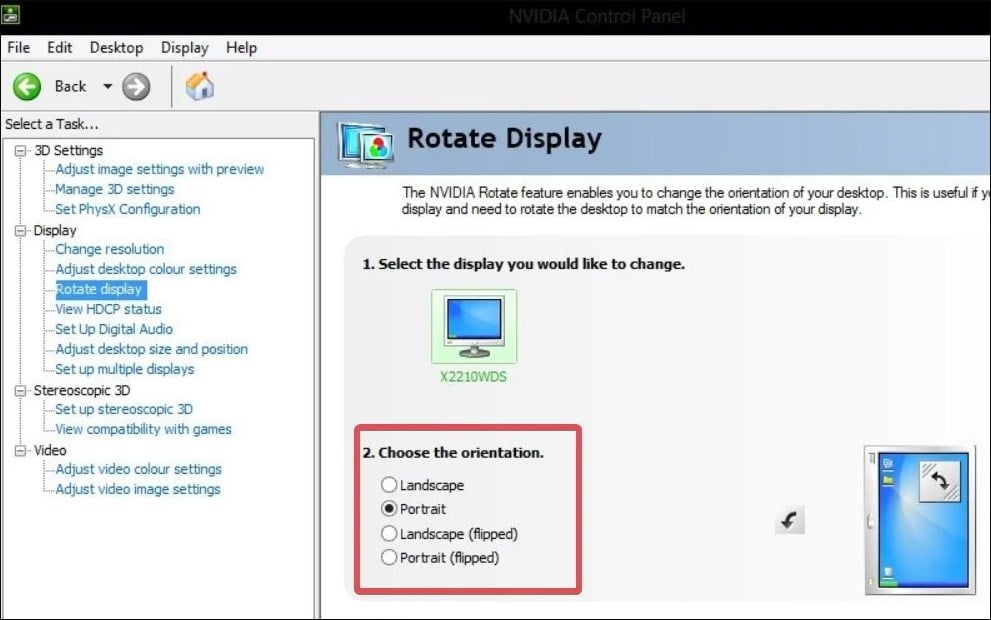Click the Stereoscopic 3D category label
Screen dimensions: 991x620
point(82,391)
